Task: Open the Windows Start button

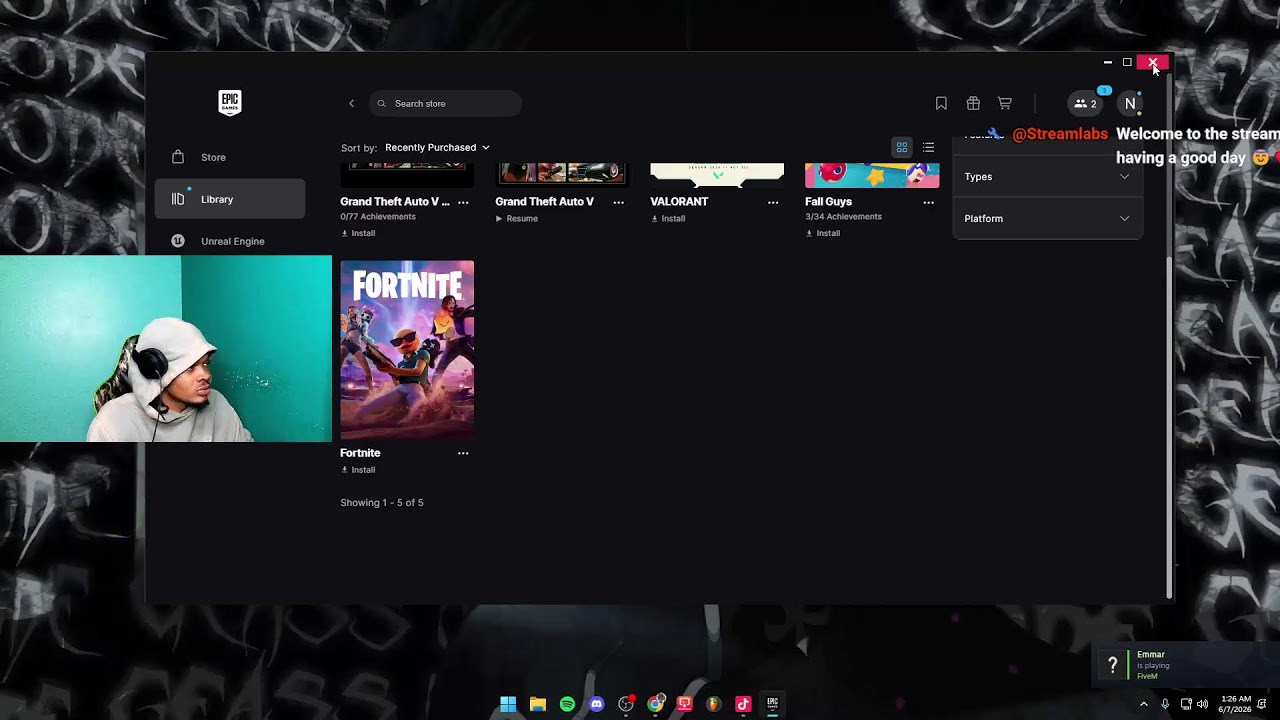Action: click(x=508, y=704)
